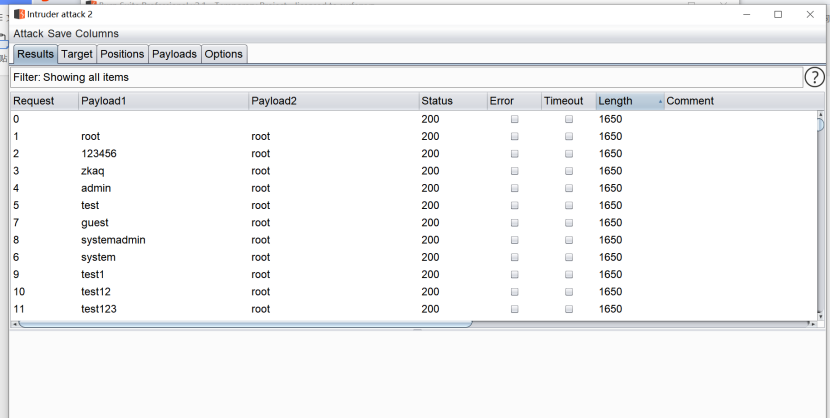Viewport: 831px width, 418px height.
Task: Open the Attack menu
Action: tap(28, 34)
